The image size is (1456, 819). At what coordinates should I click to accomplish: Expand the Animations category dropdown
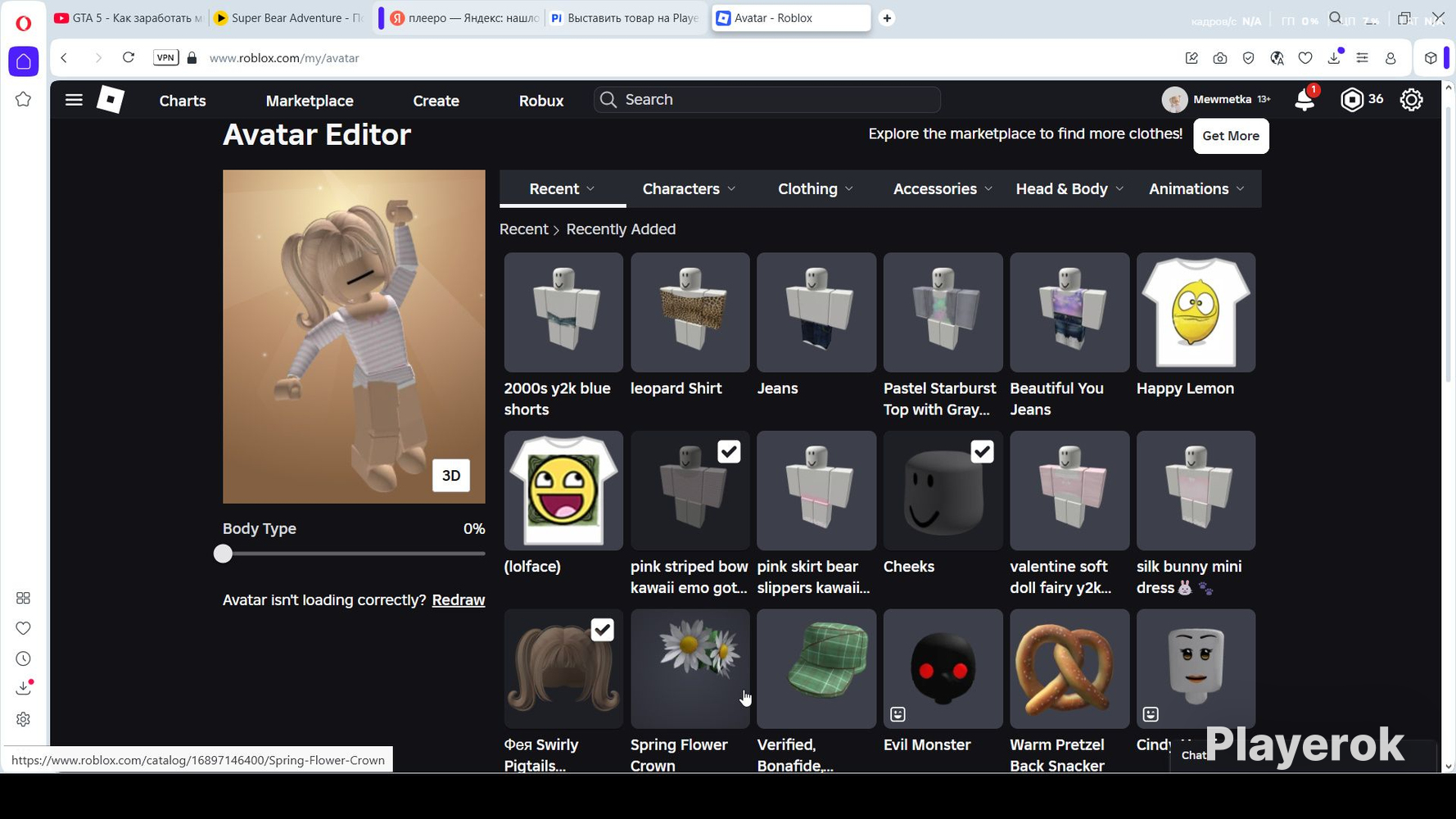(x=1196, y=189)
